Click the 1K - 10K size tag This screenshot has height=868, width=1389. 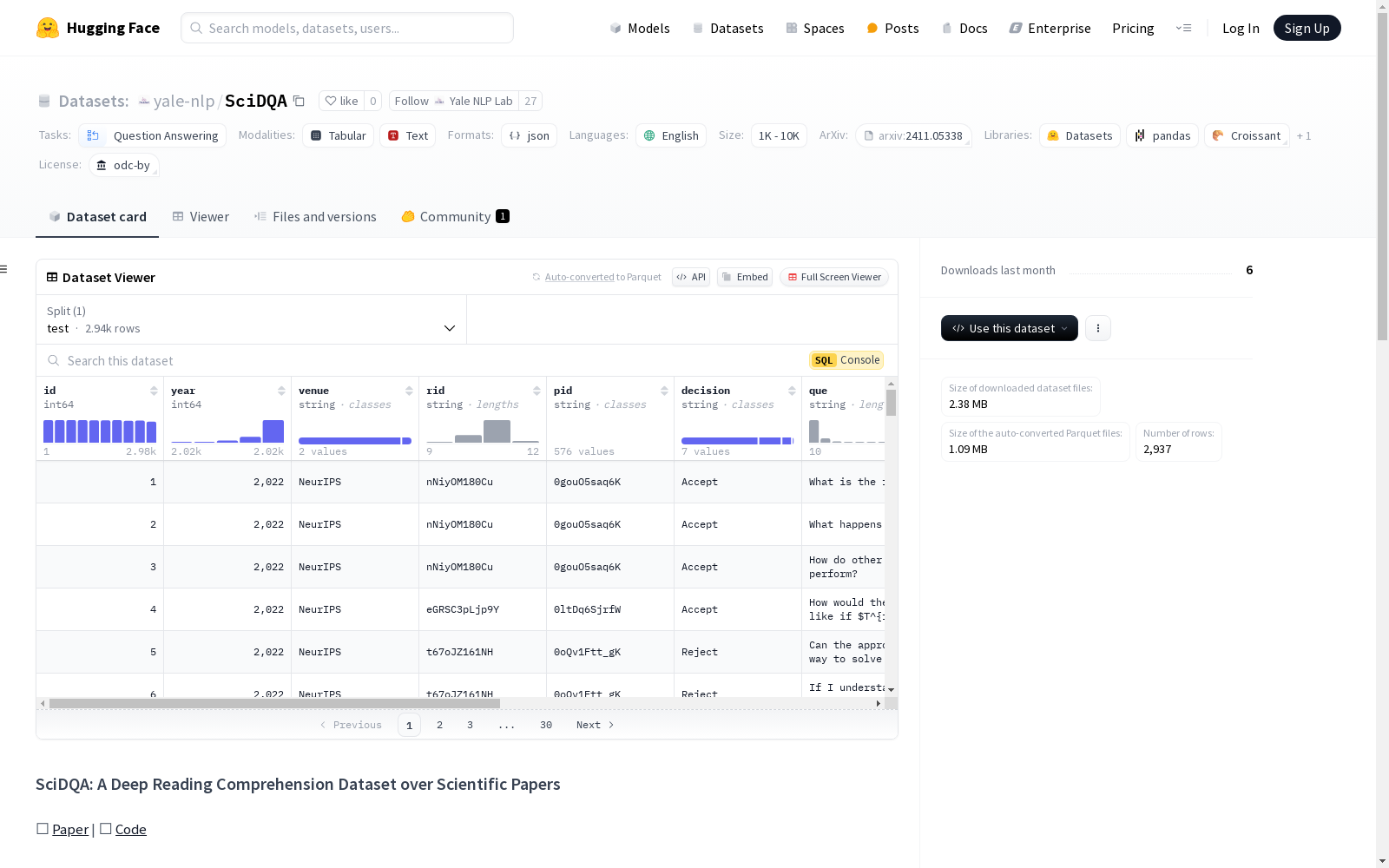[x=779, y=135]
